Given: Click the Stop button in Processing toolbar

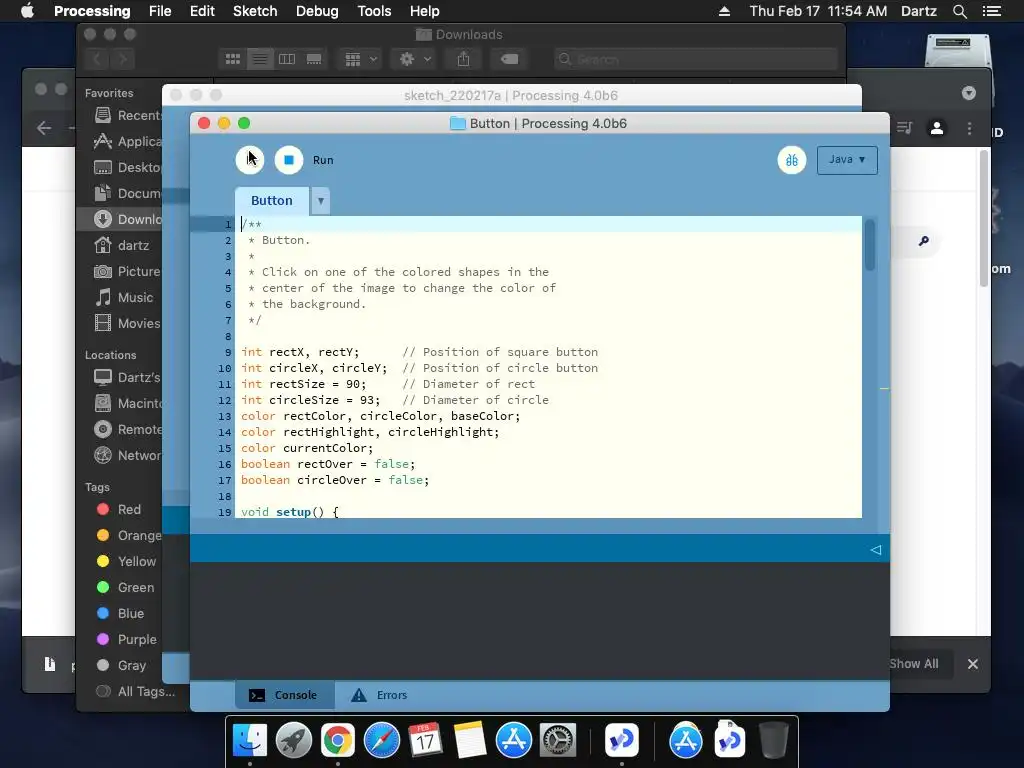Looking at the screenshot, I should (x=289, y=160).
